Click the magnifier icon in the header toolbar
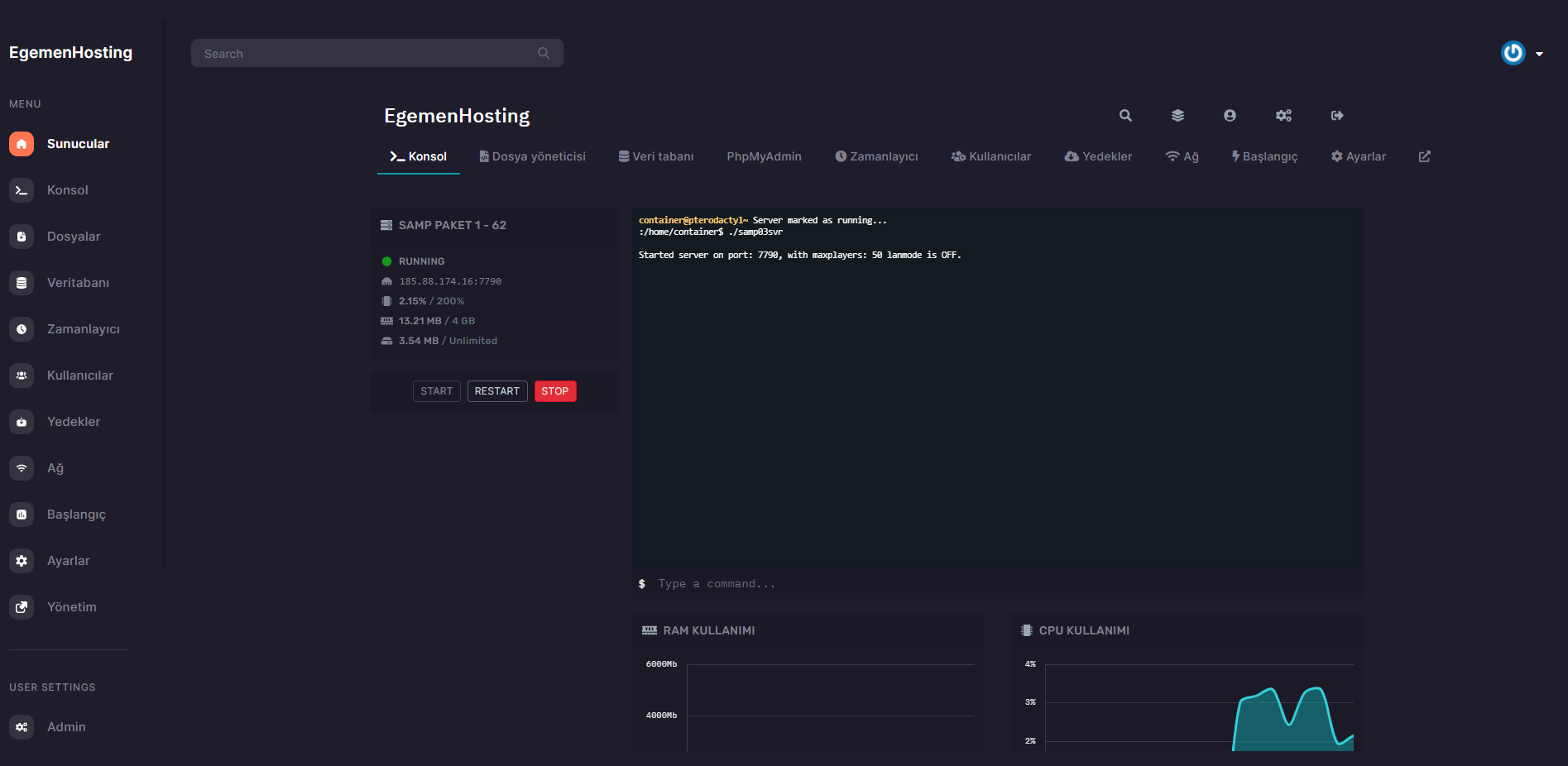This screenshot has width=1568, height=766. (1125, 116)
